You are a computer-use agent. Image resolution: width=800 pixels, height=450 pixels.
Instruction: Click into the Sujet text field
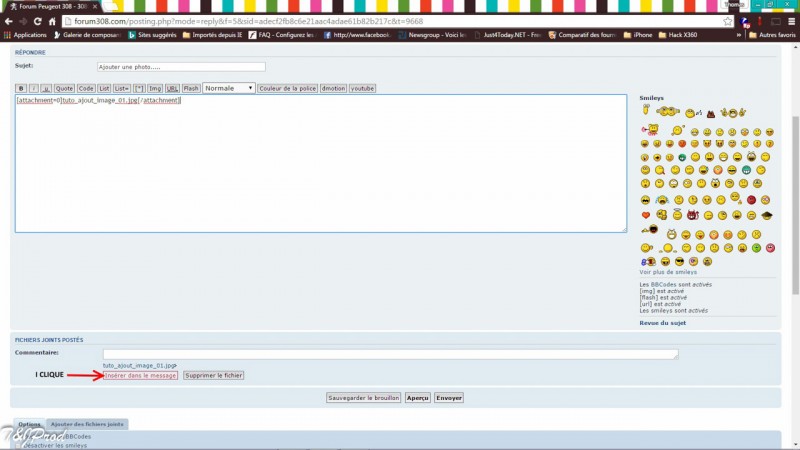pos(180,67)
